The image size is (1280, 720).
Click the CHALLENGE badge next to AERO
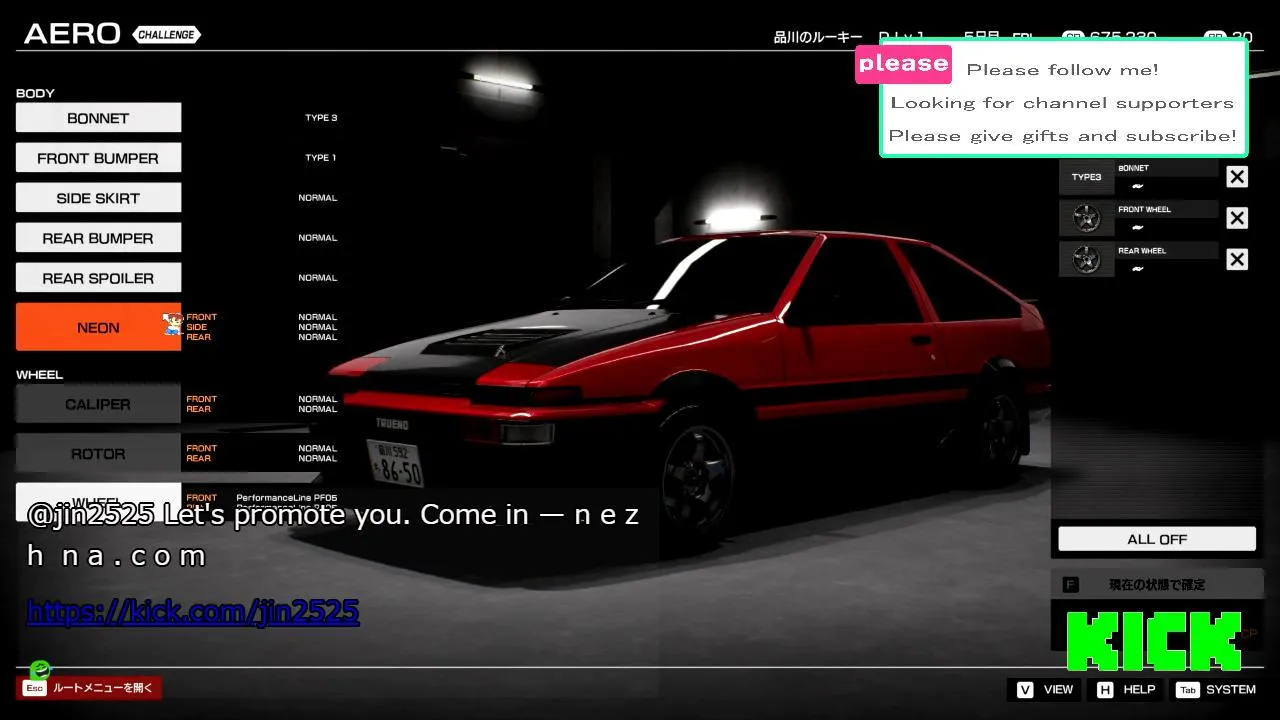166,35
